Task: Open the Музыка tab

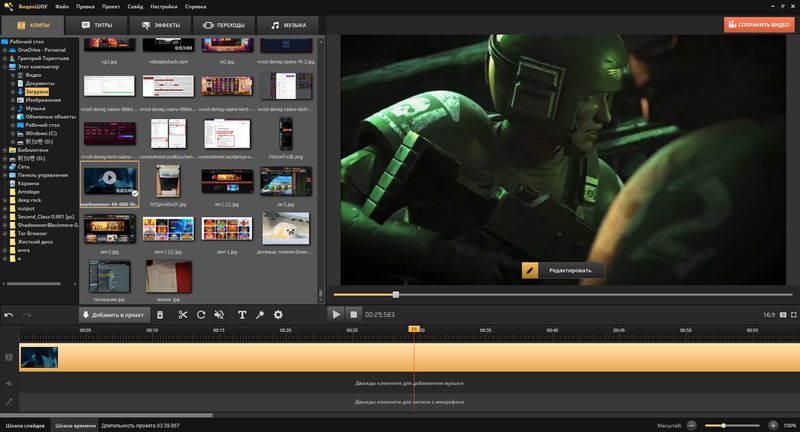Action: 288,25
